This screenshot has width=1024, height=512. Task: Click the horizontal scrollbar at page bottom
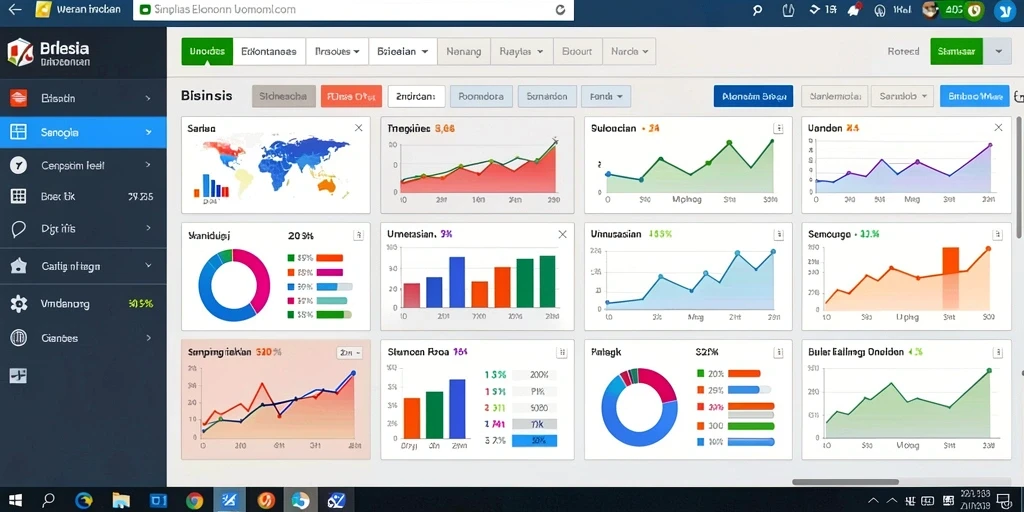[x=845, y=482]
